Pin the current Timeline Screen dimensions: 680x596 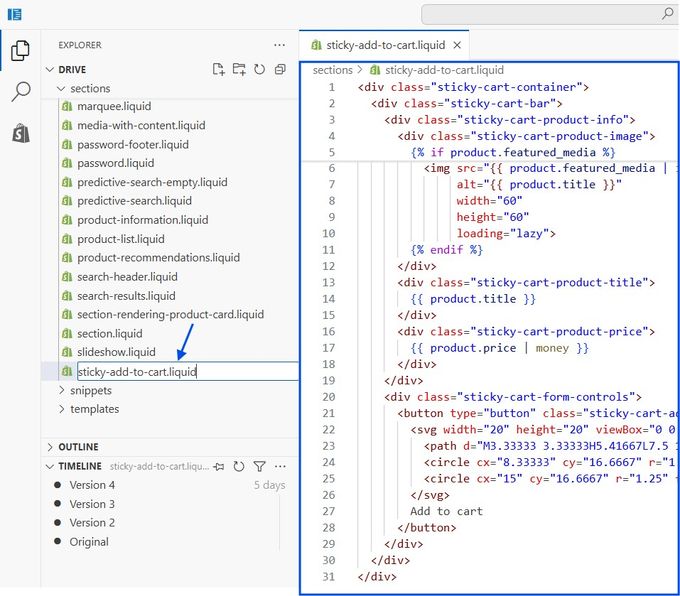point(219,466)
